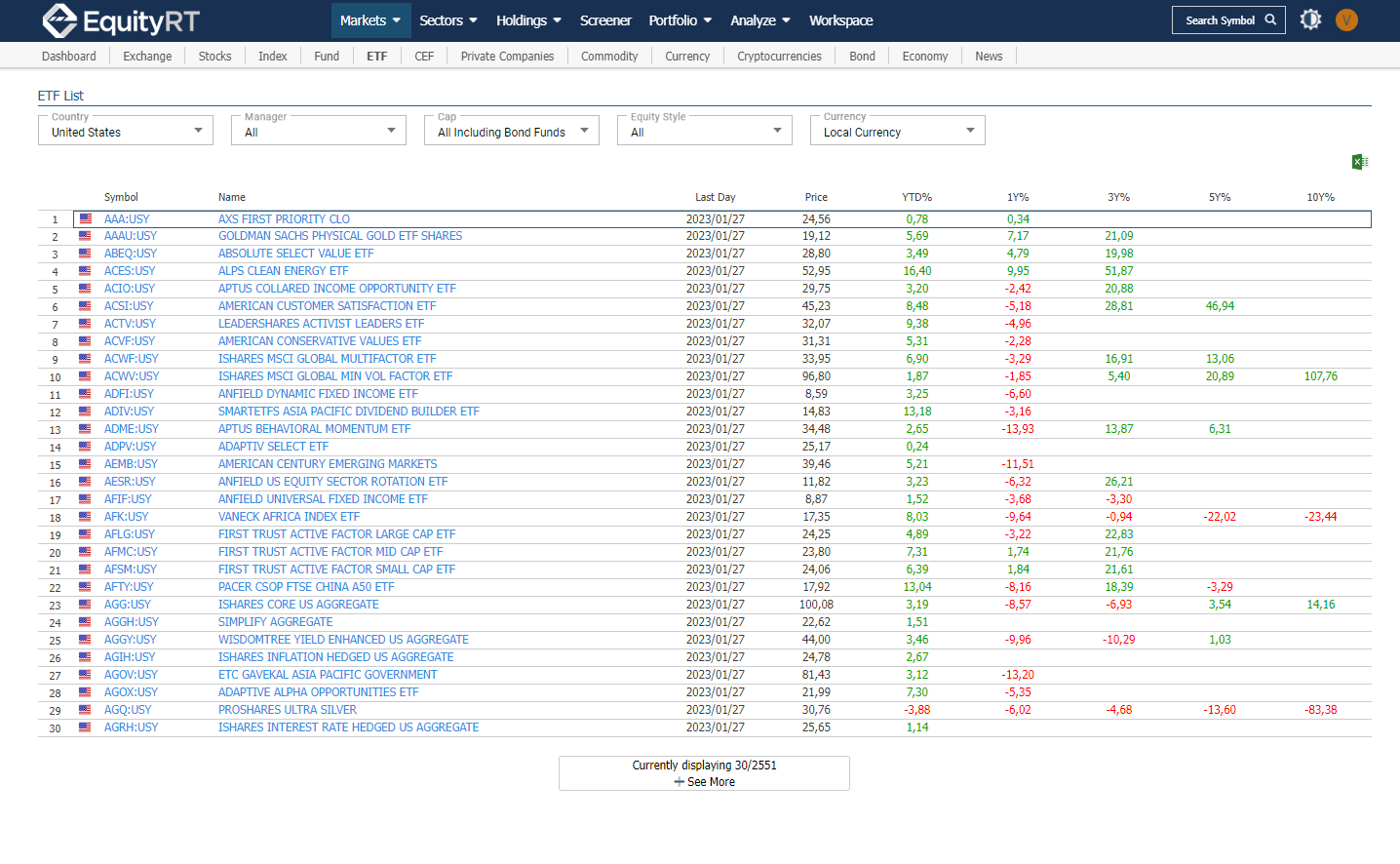
Task: Open the AAA:USY symbol link
Action: point(127,219)
